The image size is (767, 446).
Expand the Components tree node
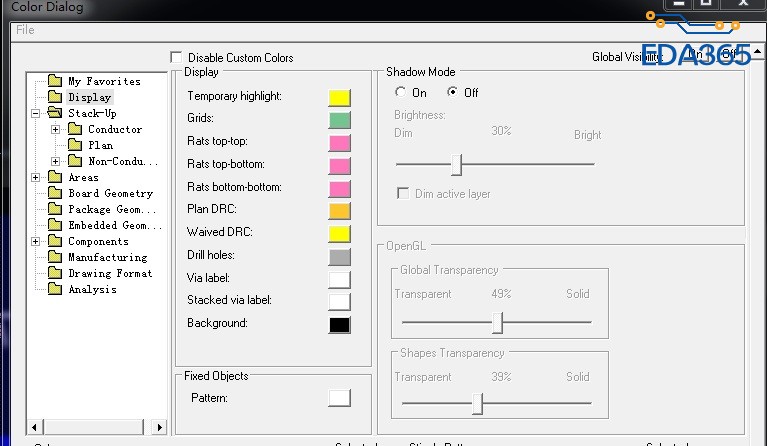pos(36,241)
